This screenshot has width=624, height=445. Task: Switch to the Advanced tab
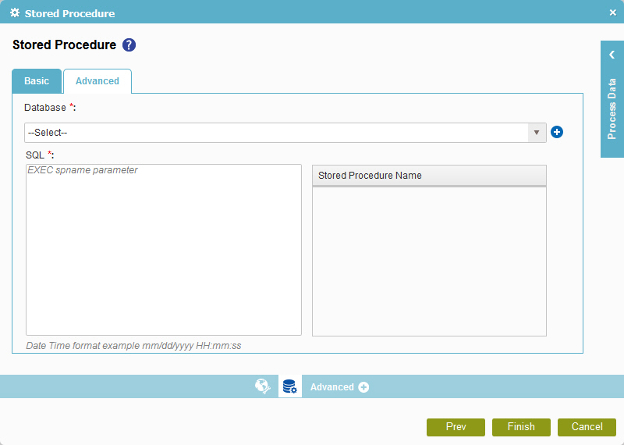pyautogui.click(x=98, y=81)
